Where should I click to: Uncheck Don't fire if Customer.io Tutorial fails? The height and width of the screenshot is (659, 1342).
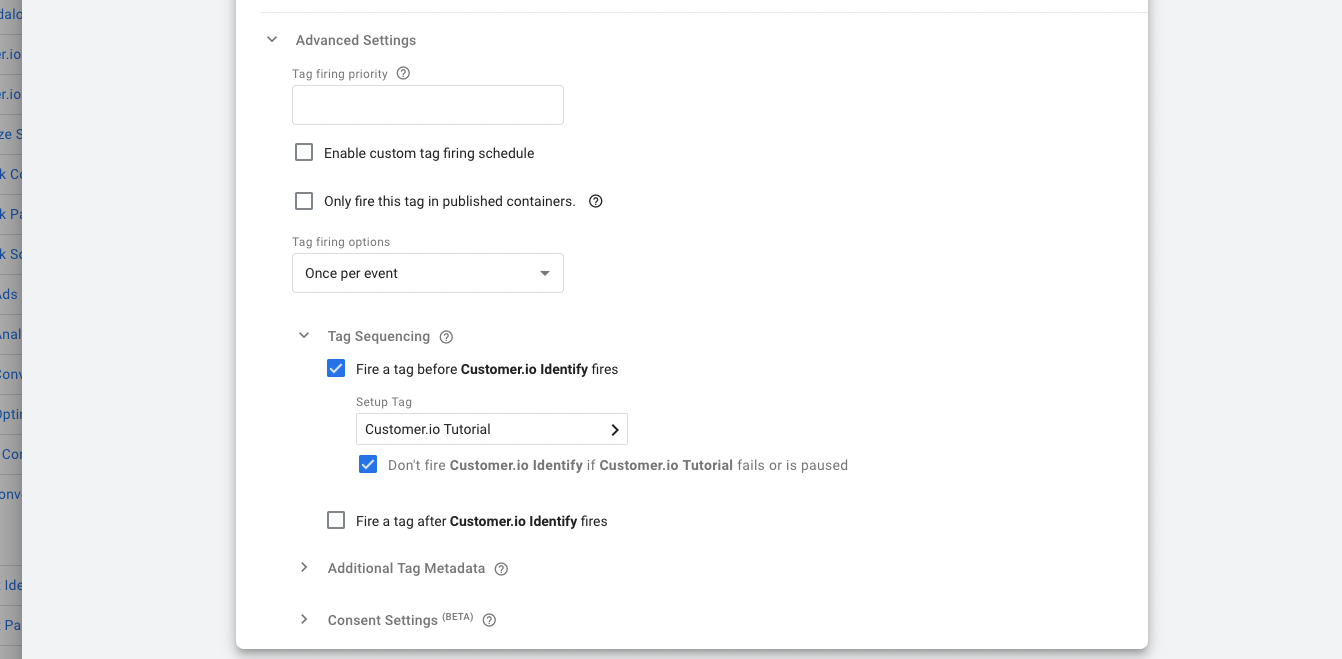pyautogui.click(x=368, y=465)
